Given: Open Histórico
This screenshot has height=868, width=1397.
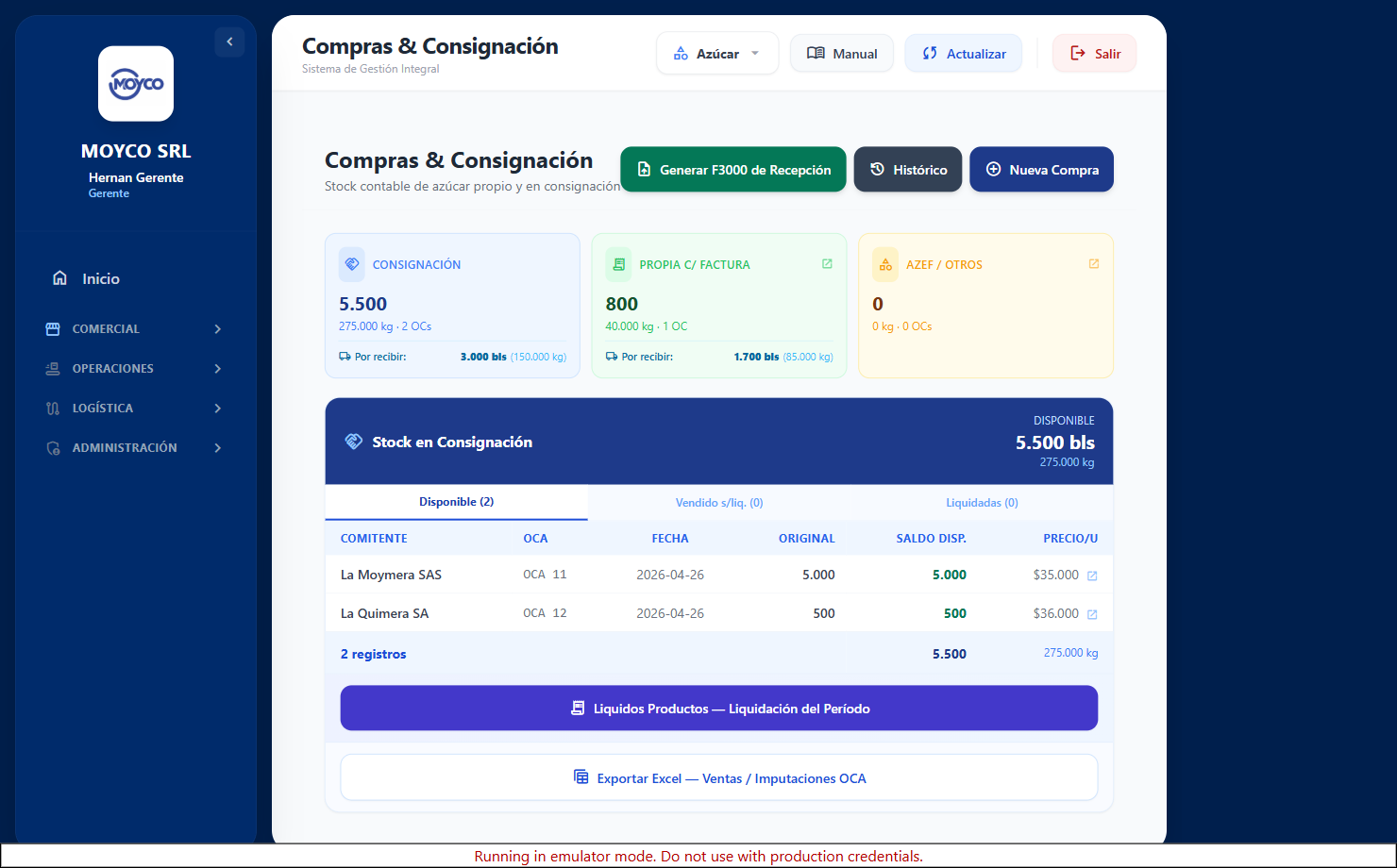Looking at the screenshot, I should coord(908,170).
